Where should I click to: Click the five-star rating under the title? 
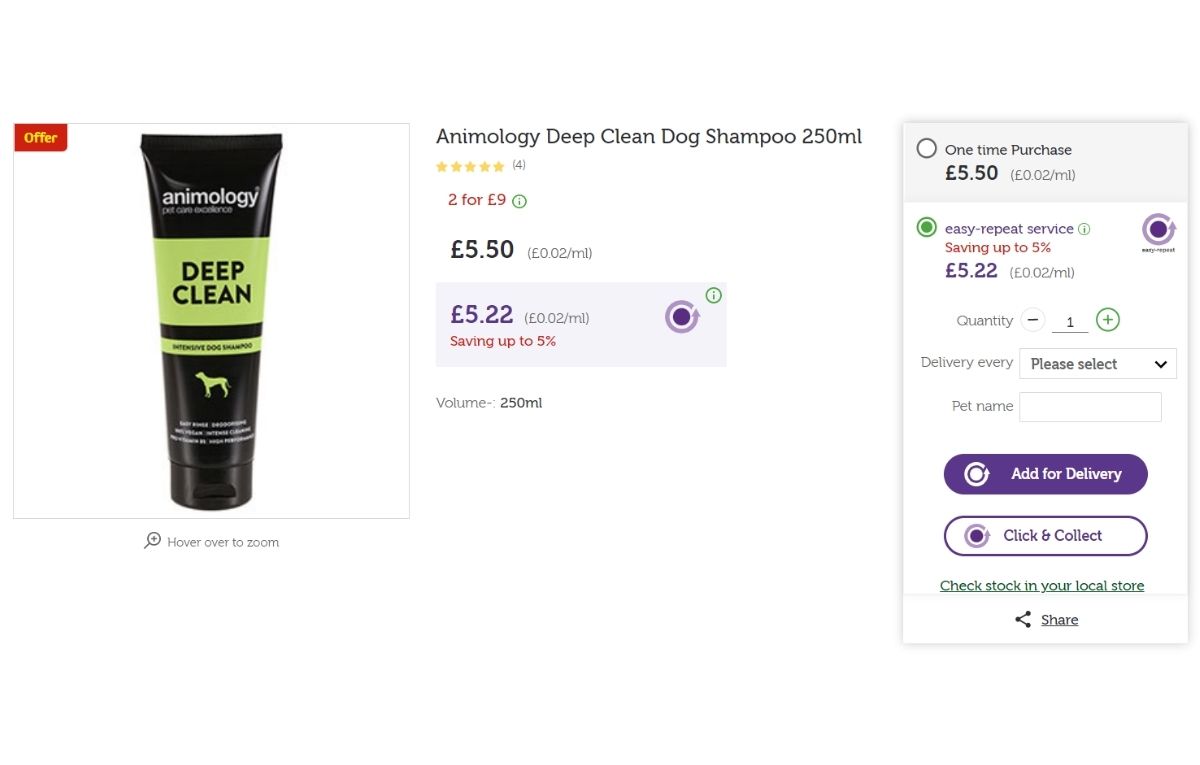click(x=470, y=166)
